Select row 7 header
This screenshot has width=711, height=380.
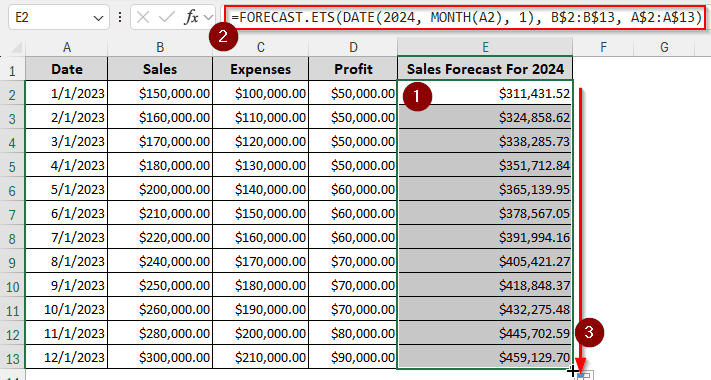[x=12, y=214]
